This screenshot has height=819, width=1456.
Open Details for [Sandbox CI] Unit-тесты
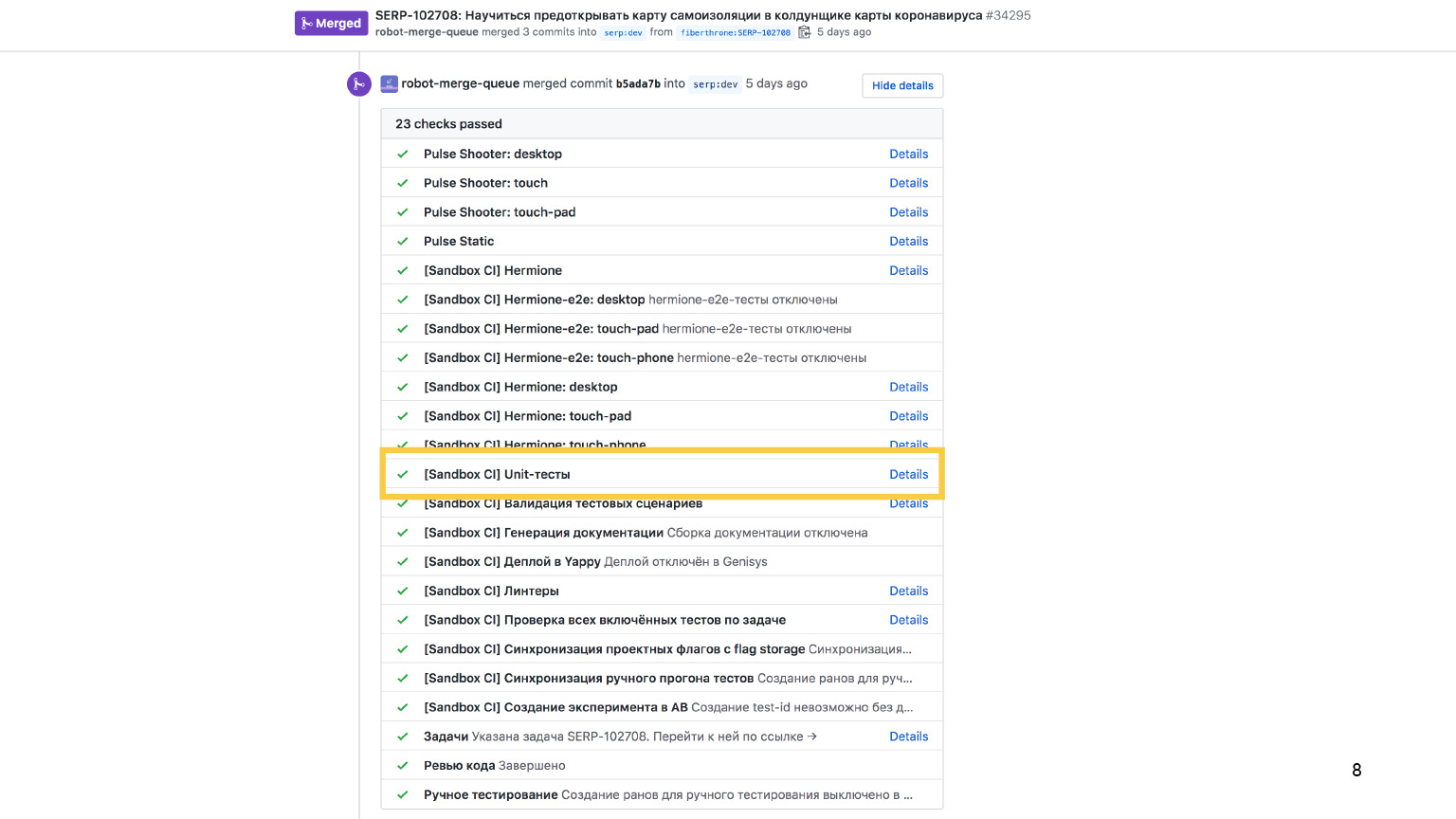908,475
